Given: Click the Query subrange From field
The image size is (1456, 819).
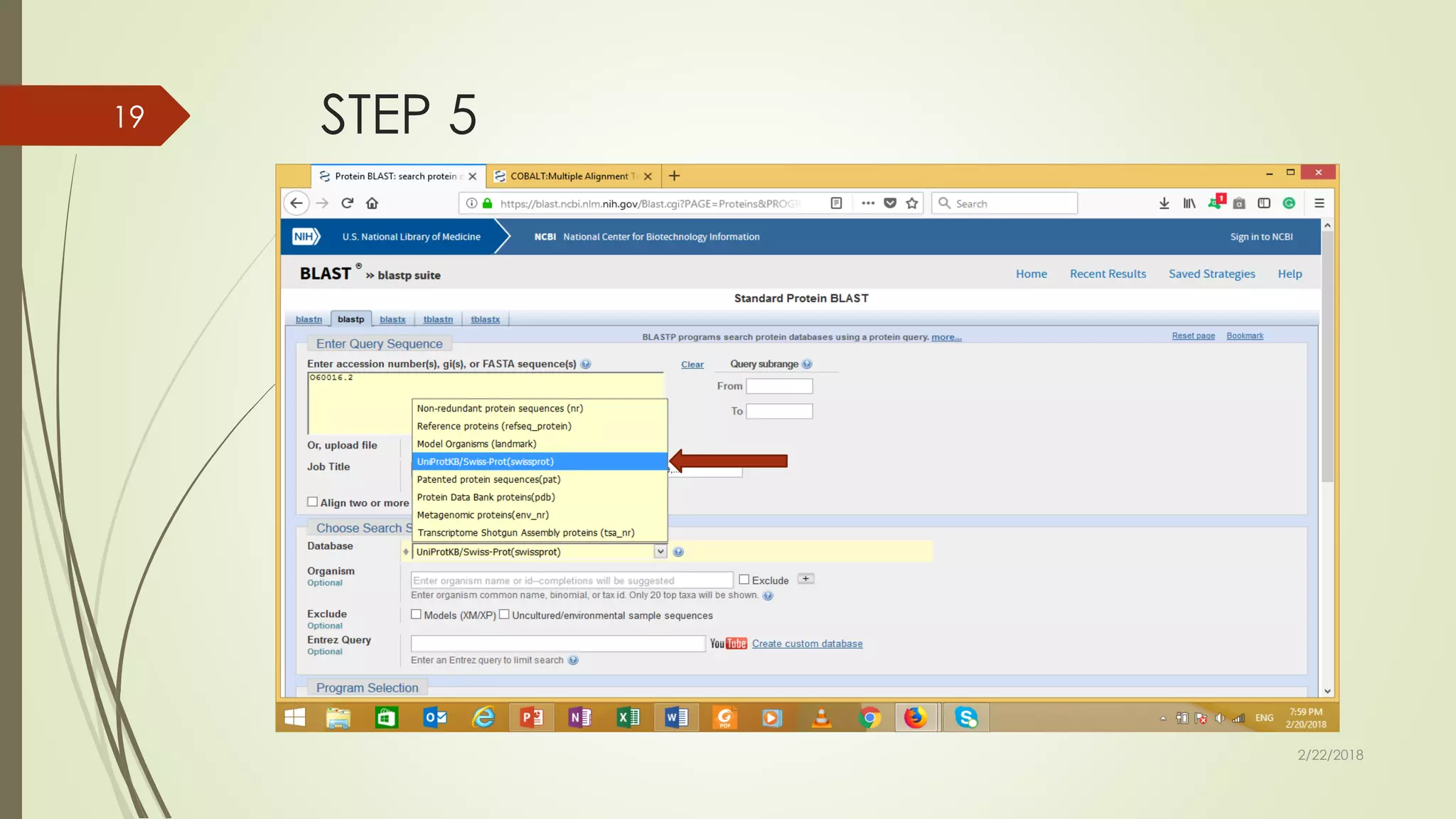Looking at the screenshot, I should (x=779, y=386).
